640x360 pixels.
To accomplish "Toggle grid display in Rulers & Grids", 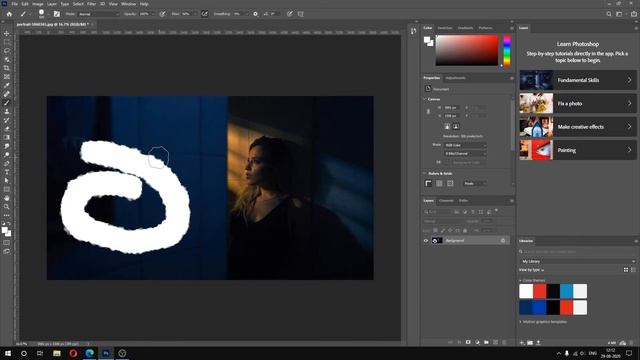I will click(x=439, y=184).
